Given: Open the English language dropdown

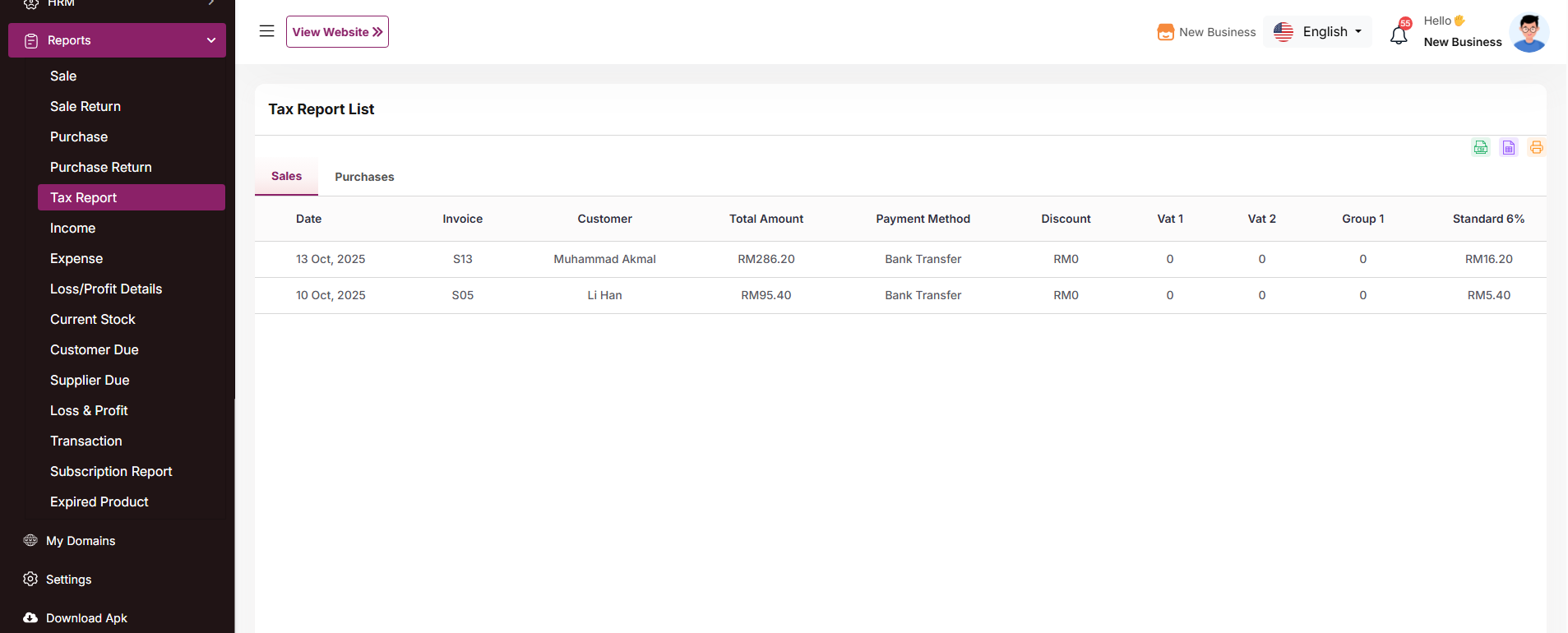Looking at the screenshot, I should pyautogui.click(x=1317, y=32).
